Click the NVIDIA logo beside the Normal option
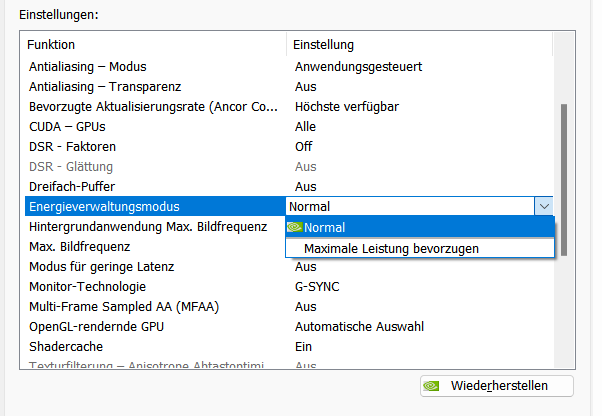Image resolution: width=602 pixels, height=416 pixels. point(294,227)
